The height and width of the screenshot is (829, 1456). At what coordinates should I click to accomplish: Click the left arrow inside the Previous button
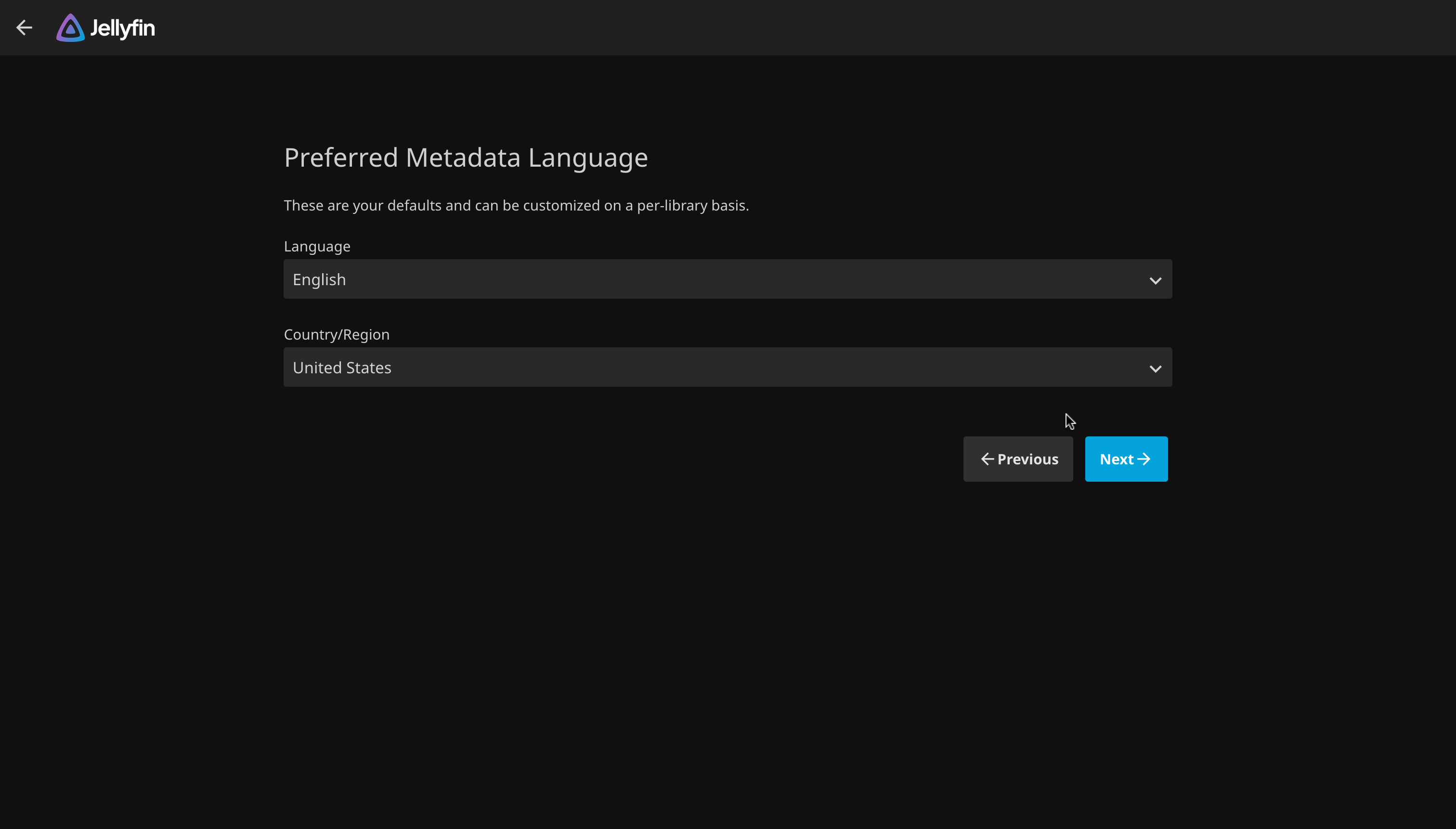[x=986, y=459]
